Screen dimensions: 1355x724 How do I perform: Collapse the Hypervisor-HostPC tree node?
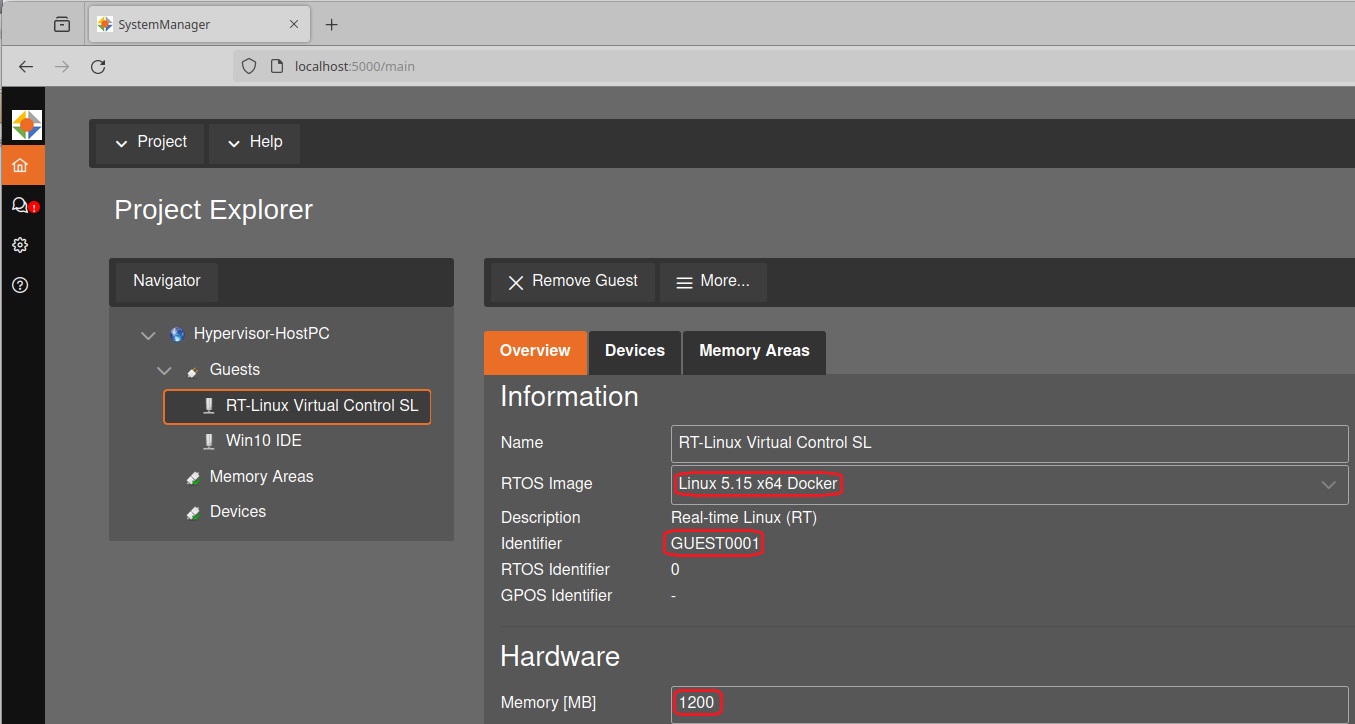148,334
